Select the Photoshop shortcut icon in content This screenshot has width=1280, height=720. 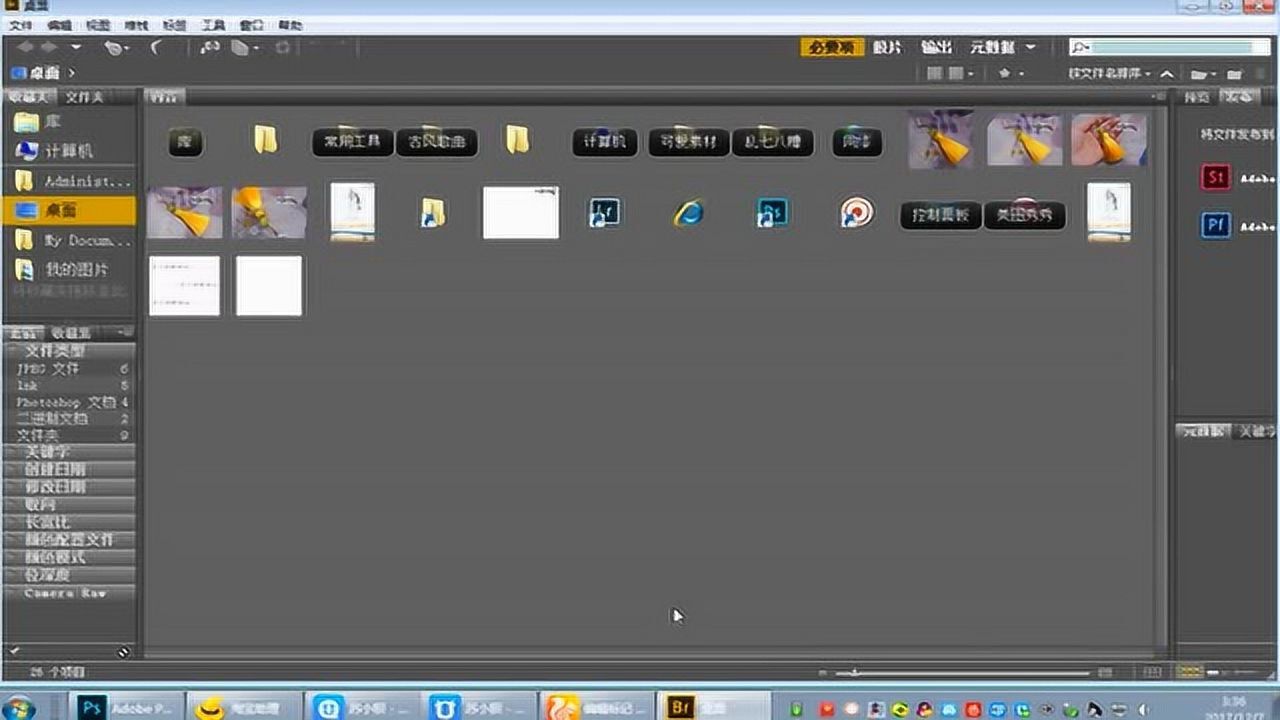click(x=772, y=212)
